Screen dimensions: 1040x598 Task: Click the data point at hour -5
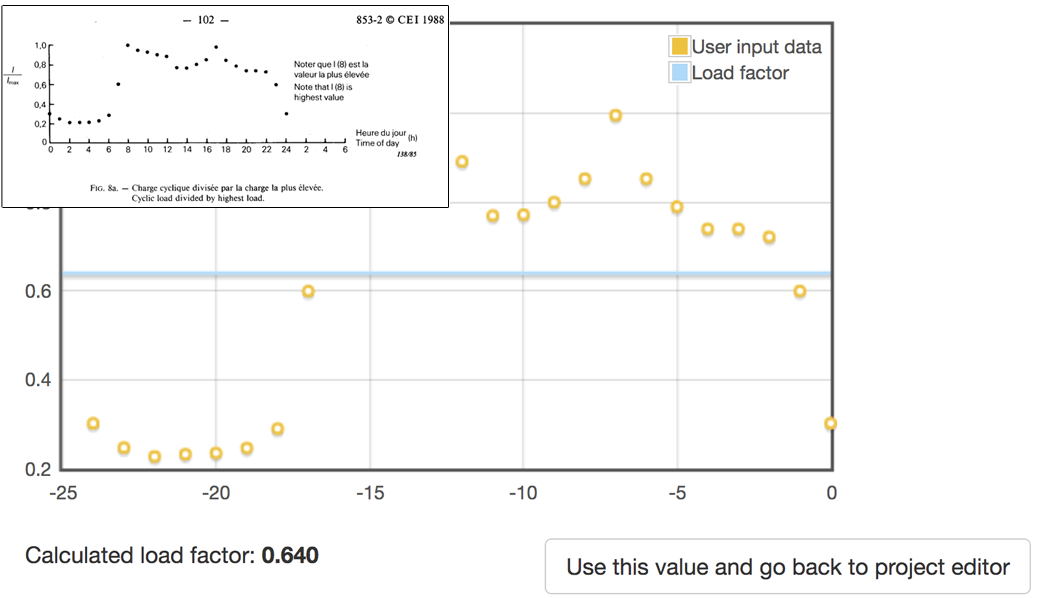pos(677,207)
